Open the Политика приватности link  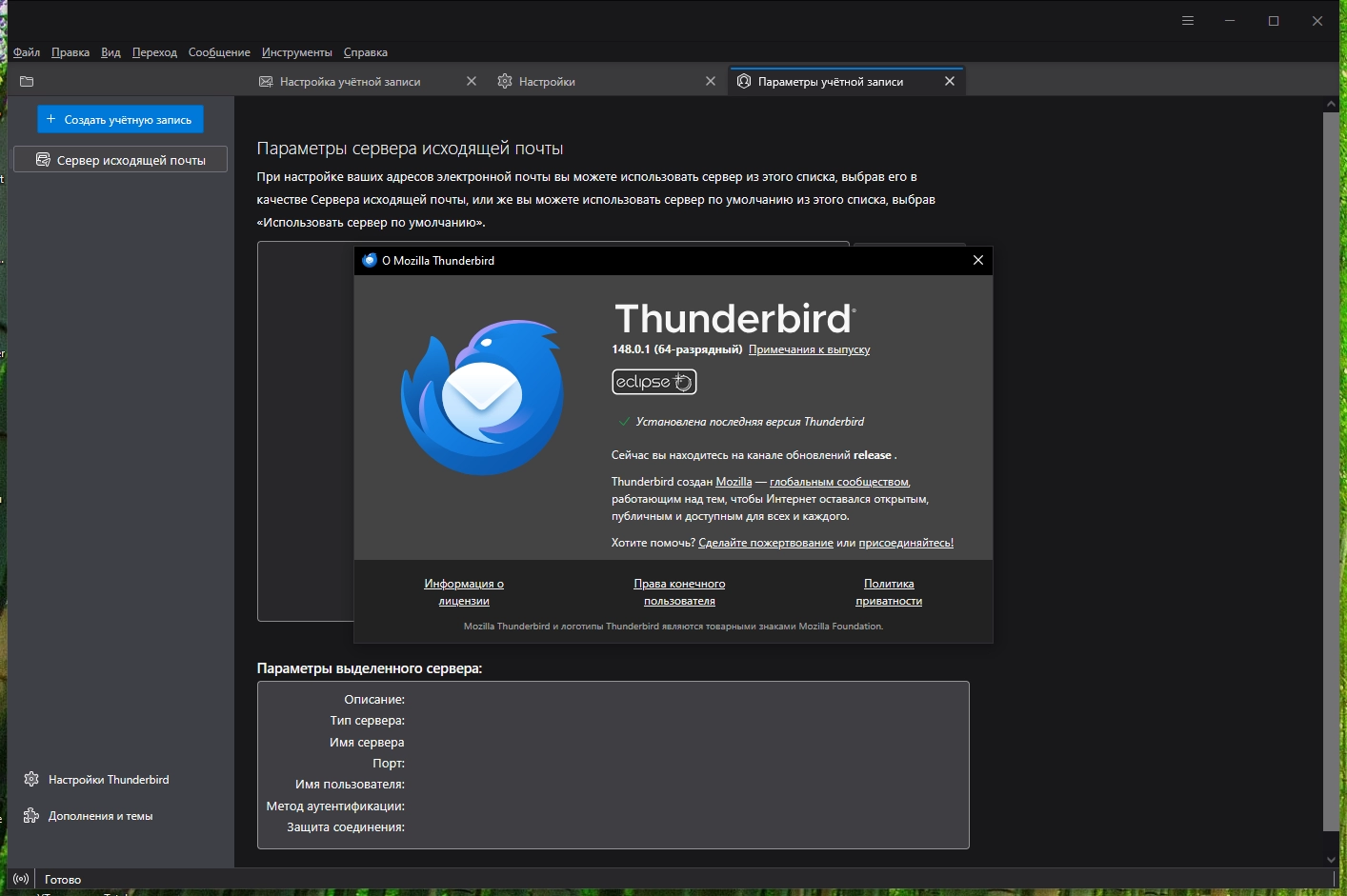coord(889,592)
